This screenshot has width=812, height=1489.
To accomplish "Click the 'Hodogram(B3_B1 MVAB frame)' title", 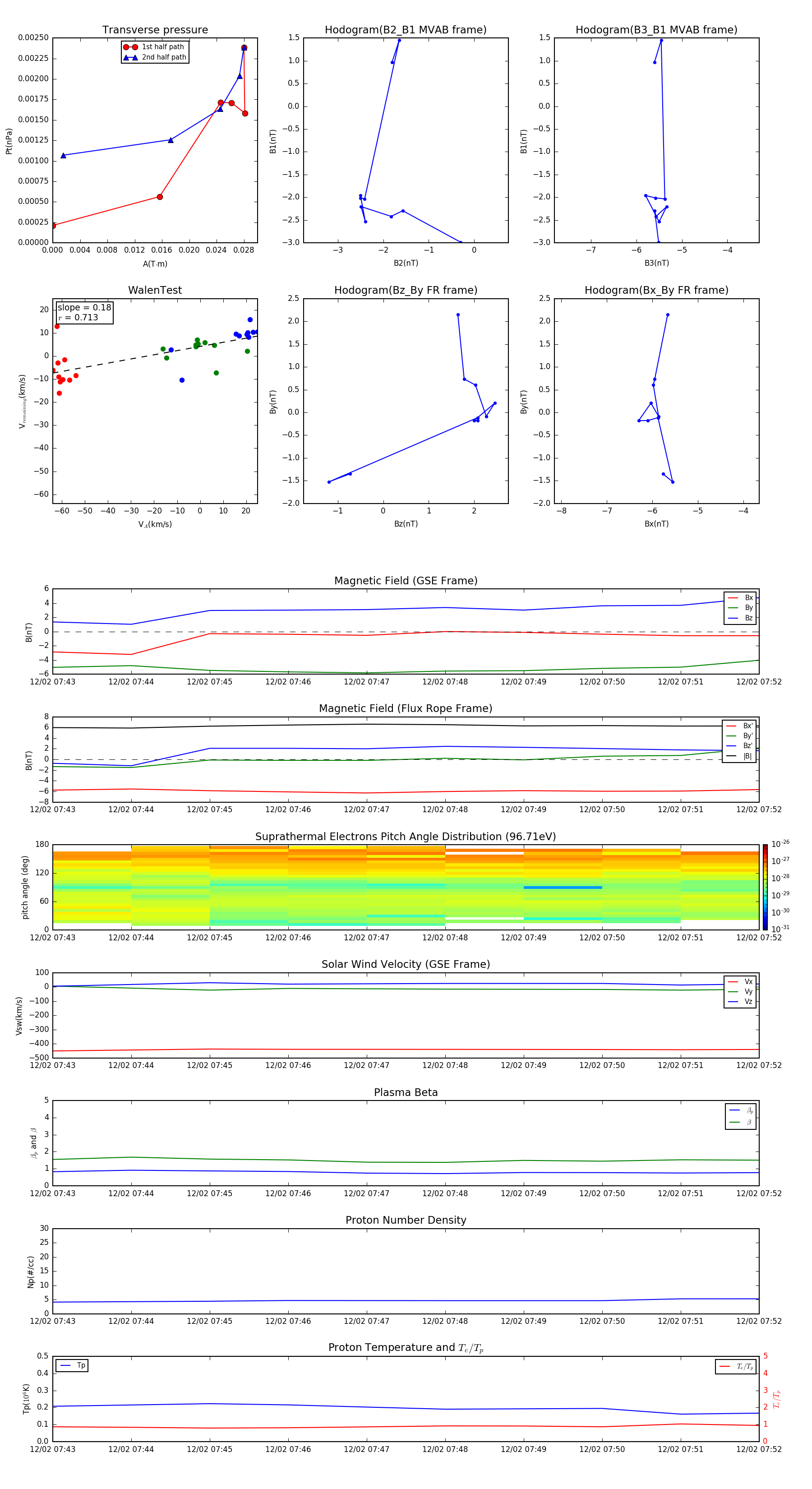I will (x=656, y=30).
